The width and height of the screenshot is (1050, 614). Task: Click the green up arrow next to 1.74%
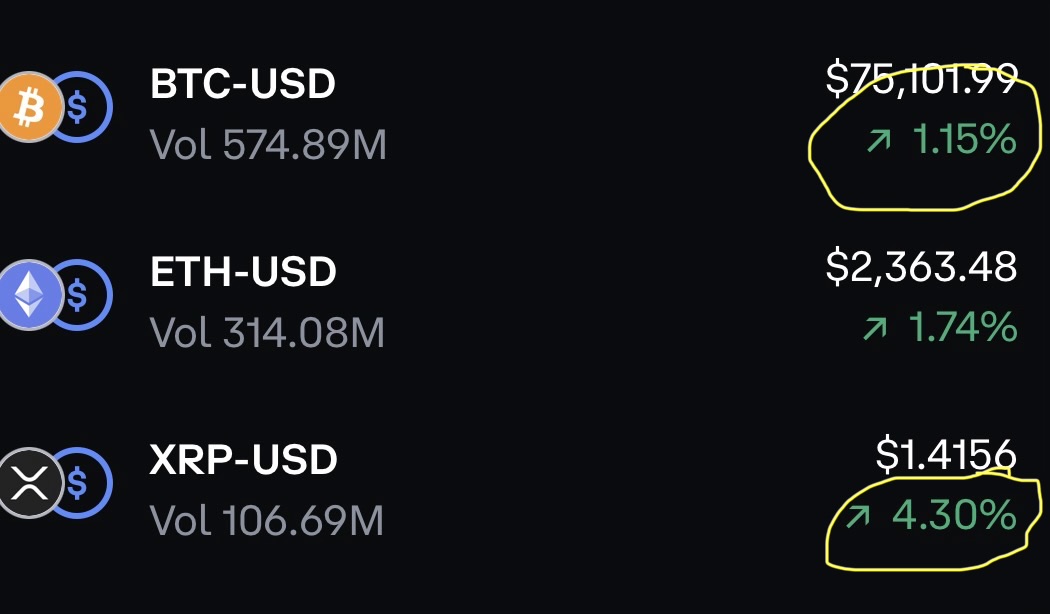[876, 329]
